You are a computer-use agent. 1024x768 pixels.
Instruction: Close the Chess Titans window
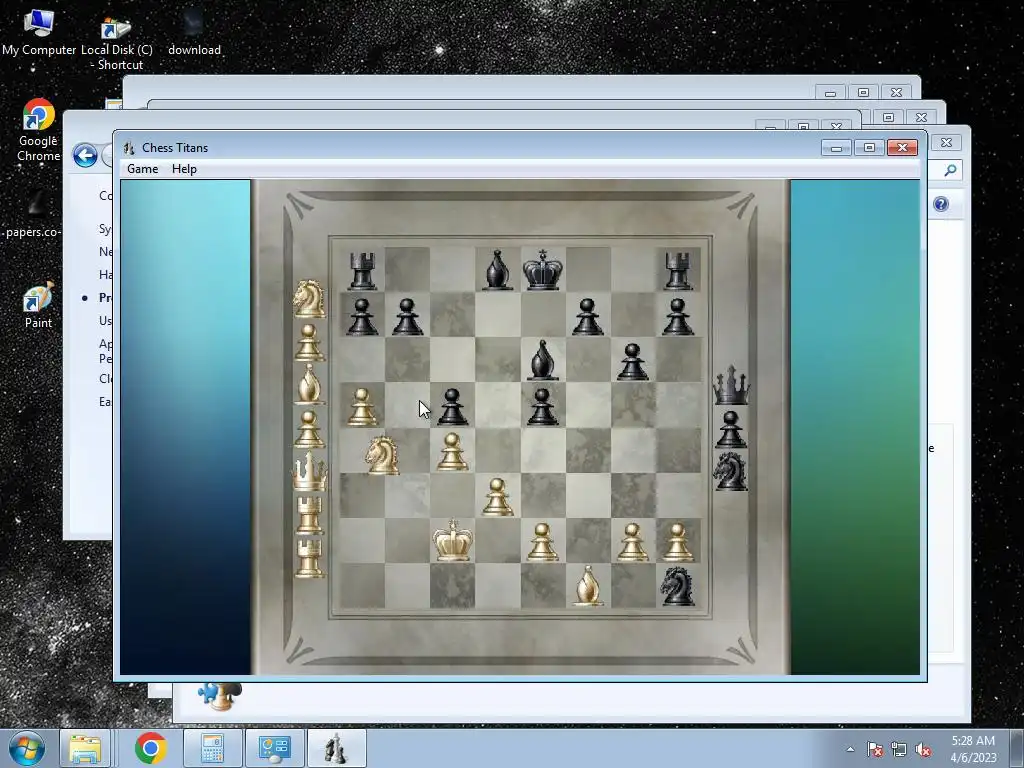(x=903, y=148)
